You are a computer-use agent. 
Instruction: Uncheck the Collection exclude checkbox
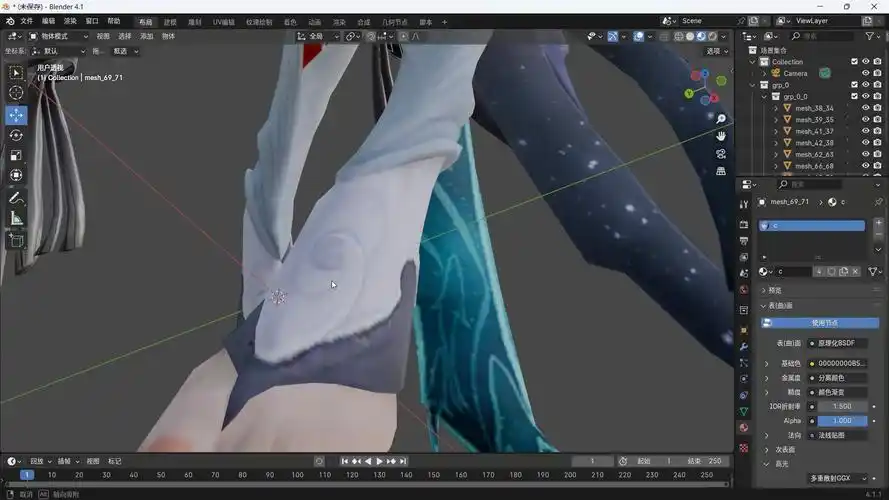(854, 62)
